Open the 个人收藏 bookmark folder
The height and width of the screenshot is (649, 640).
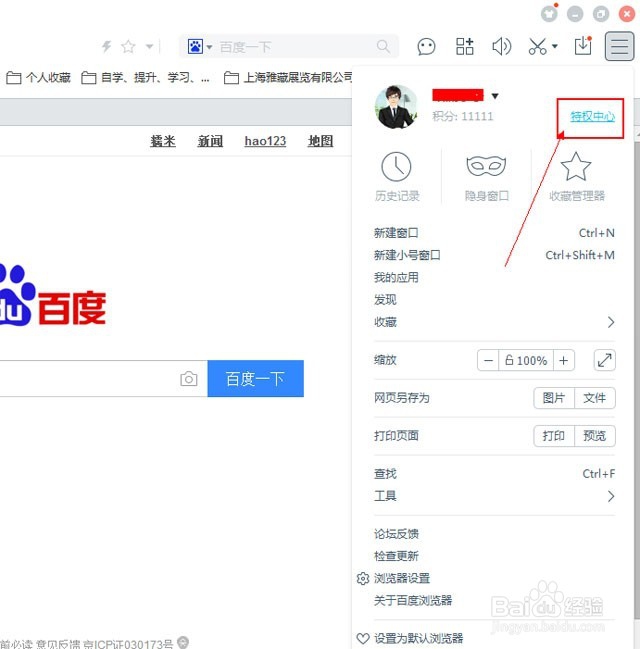tap(38, 77)
